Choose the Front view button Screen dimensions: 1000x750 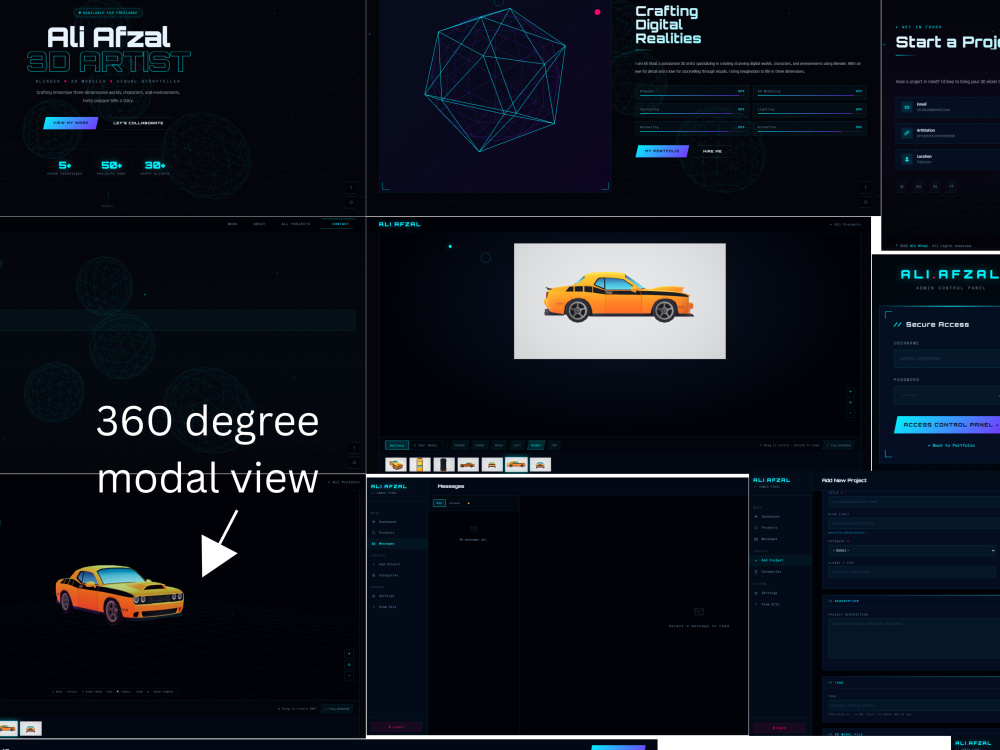[x=480, y=445]
